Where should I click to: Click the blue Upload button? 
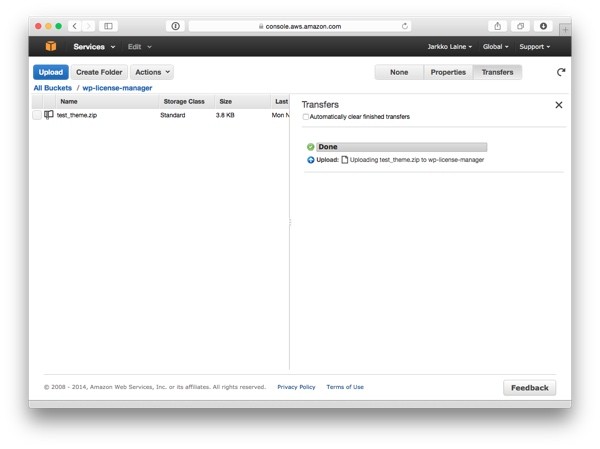click(x=51, y=72)
